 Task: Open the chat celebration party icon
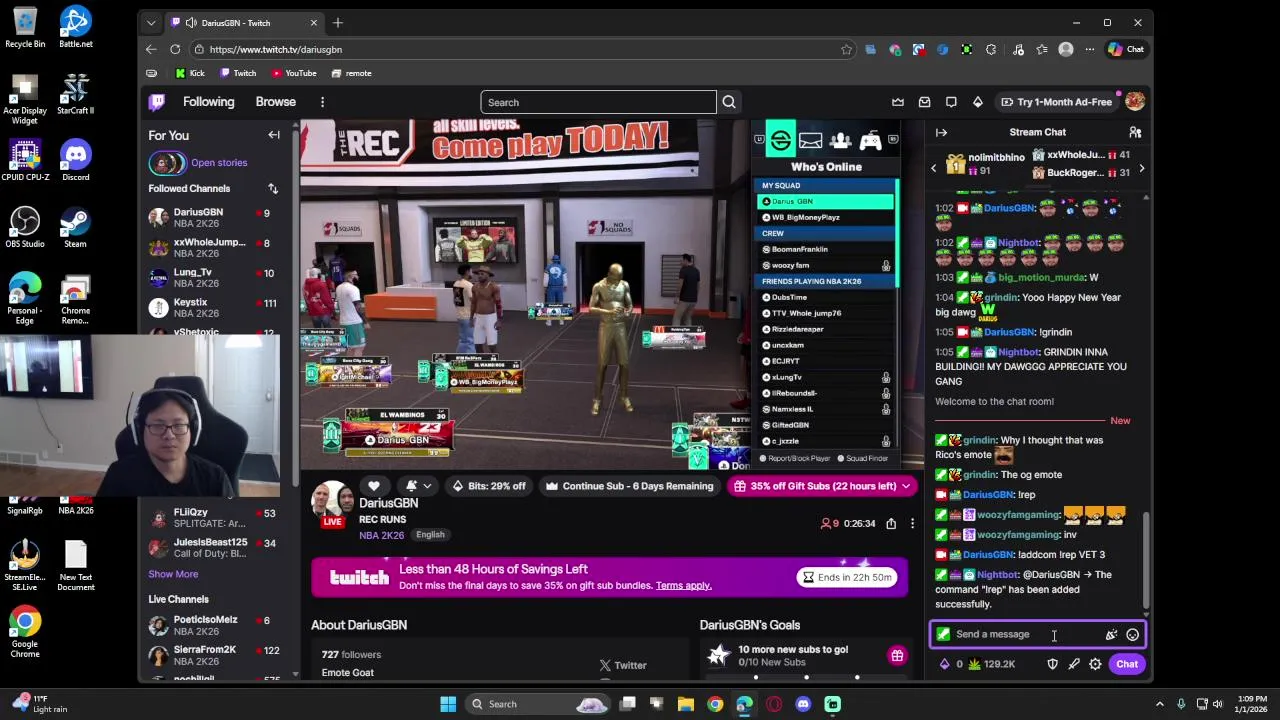pyautogui.click(x=1111, y=634)
